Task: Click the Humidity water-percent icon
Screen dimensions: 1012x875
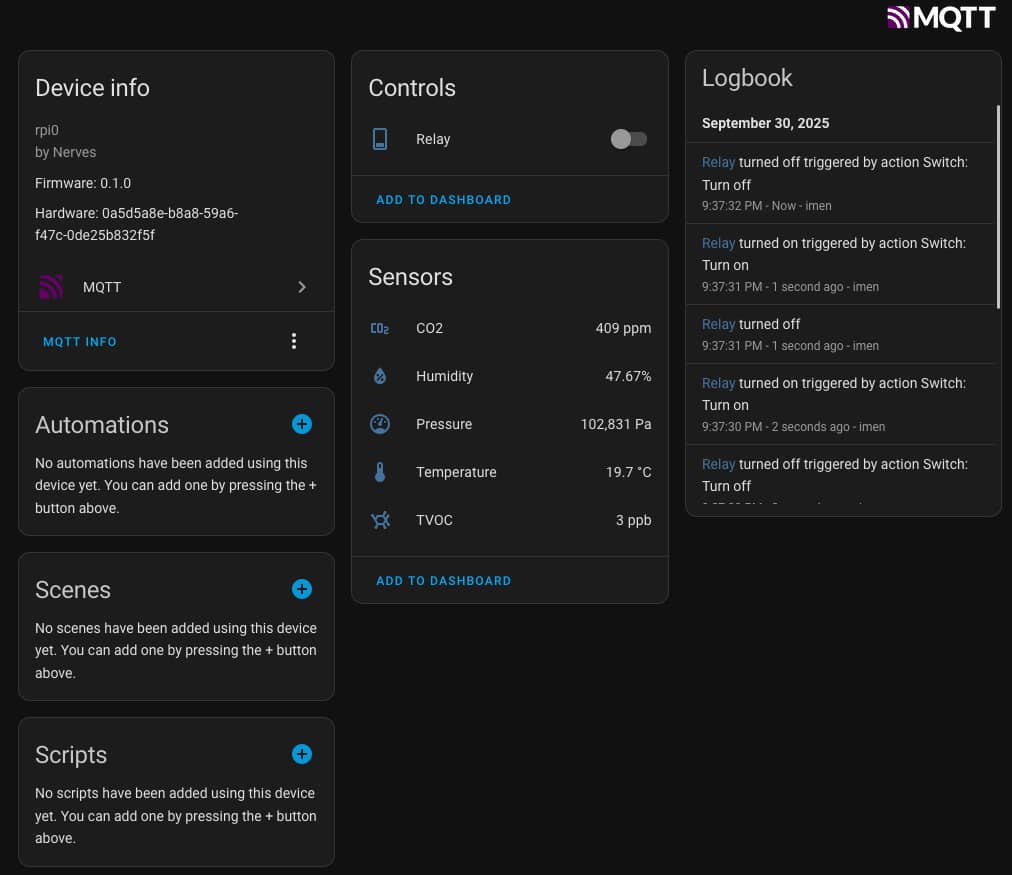Action: click(380, 376)
